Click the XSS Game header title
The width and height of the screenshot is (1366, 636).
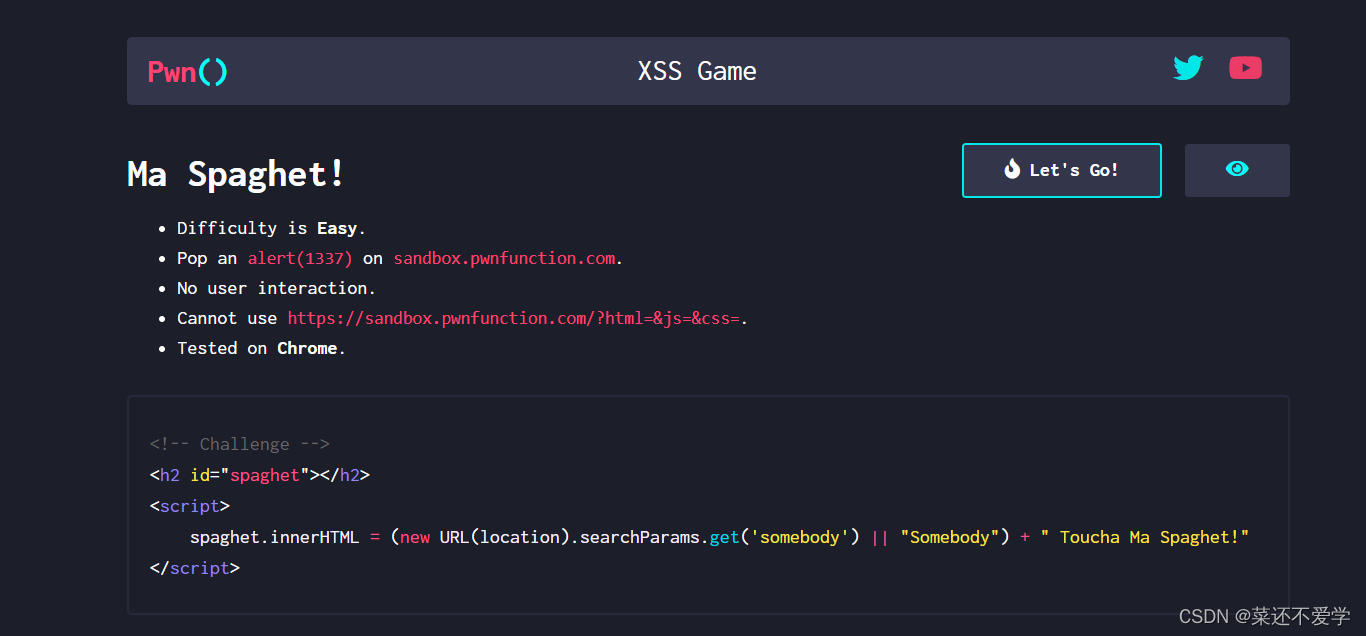697,71
